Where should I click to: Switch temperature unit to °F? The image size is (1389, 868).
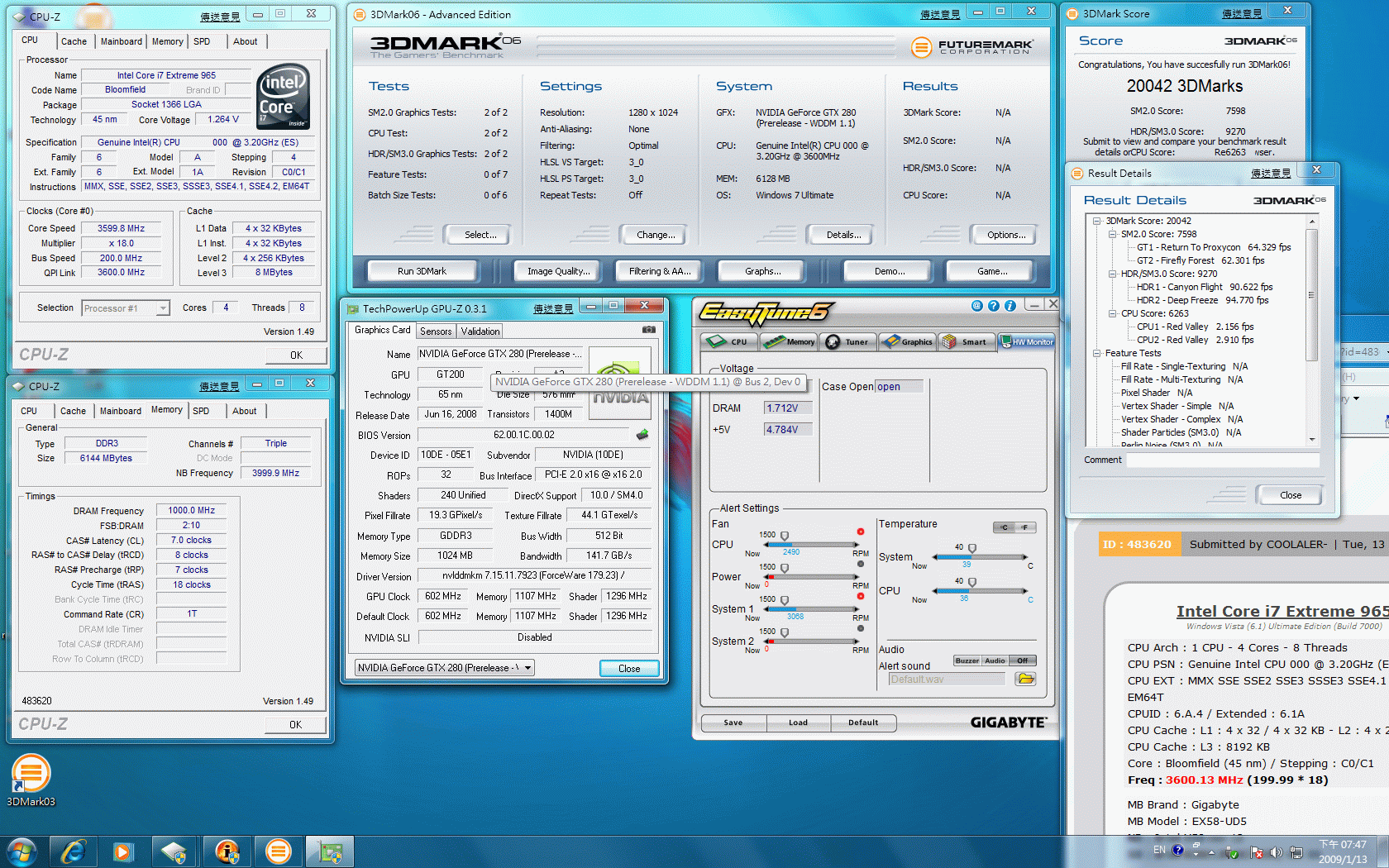click(1025, 527)
